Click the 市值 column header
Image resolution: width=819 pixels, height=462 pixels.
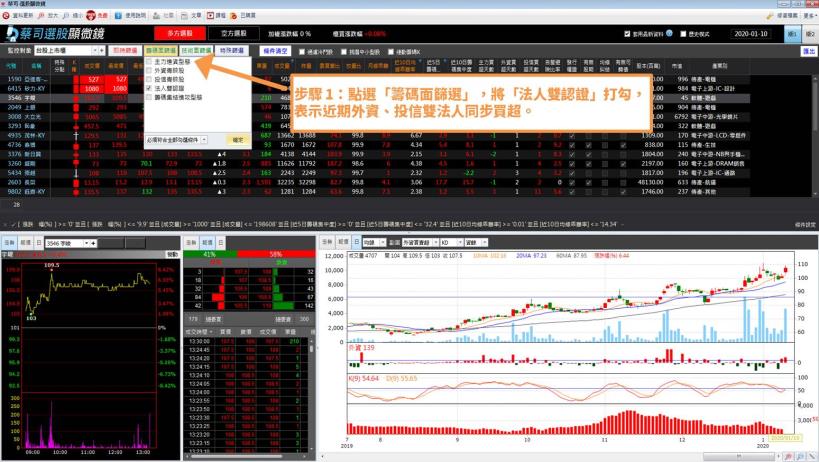coord(677,66)
